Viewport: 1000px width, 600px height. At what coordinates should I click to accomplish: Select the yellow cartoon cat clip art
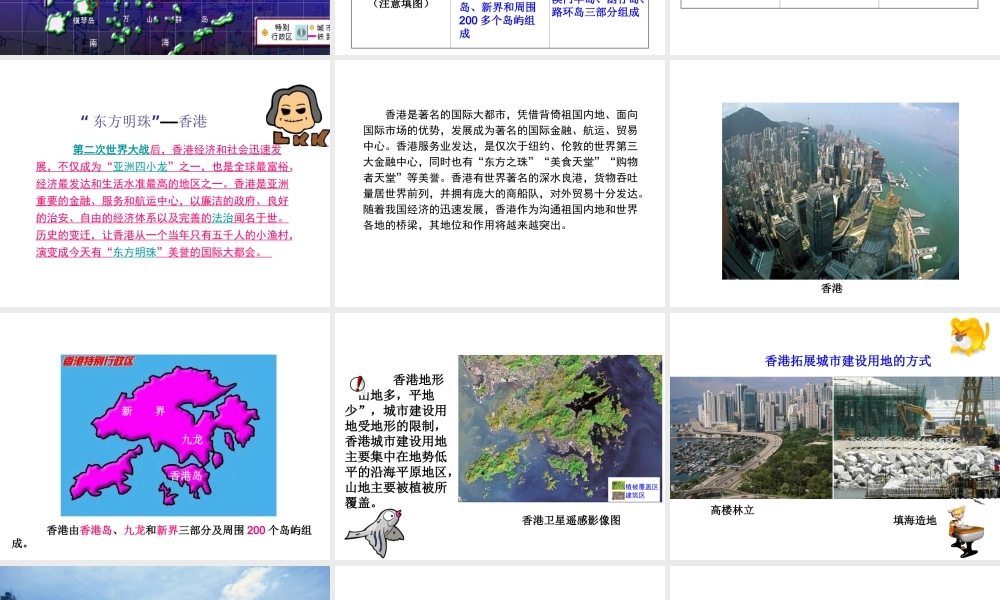pos(969,336)
